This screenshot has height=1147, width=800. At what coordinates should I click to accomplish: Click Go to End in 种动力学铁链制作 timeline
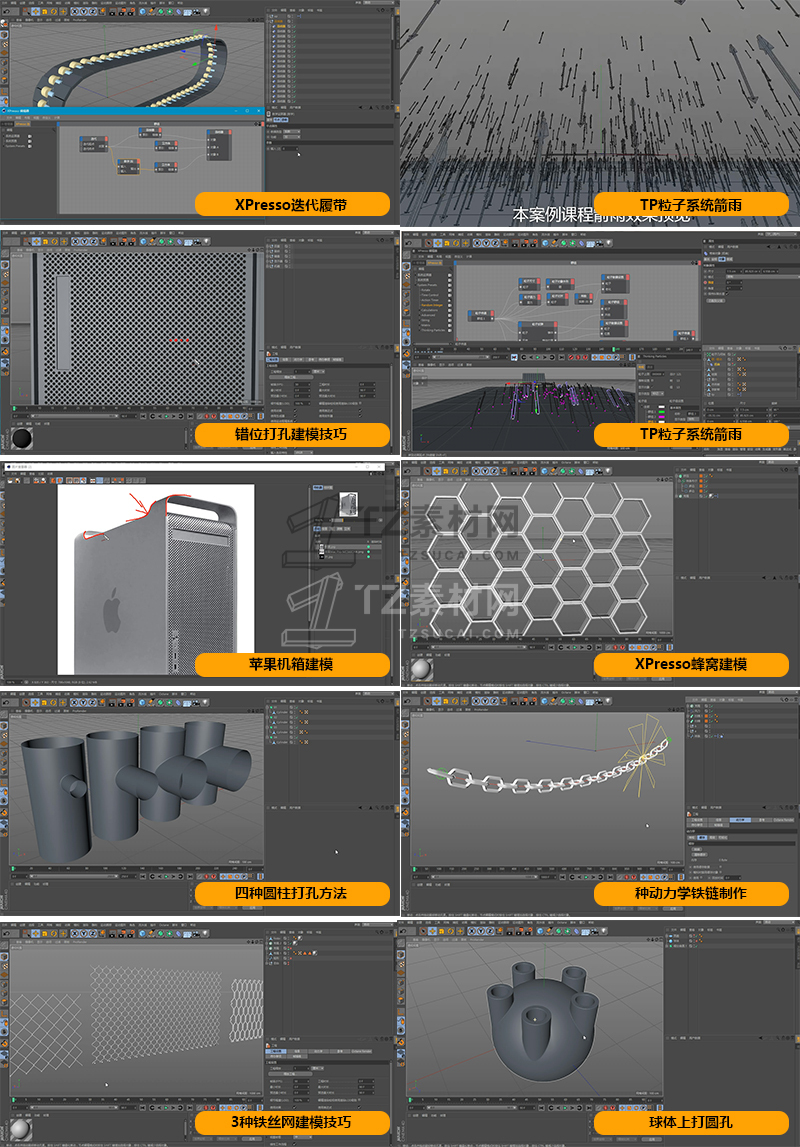[610, 877]
